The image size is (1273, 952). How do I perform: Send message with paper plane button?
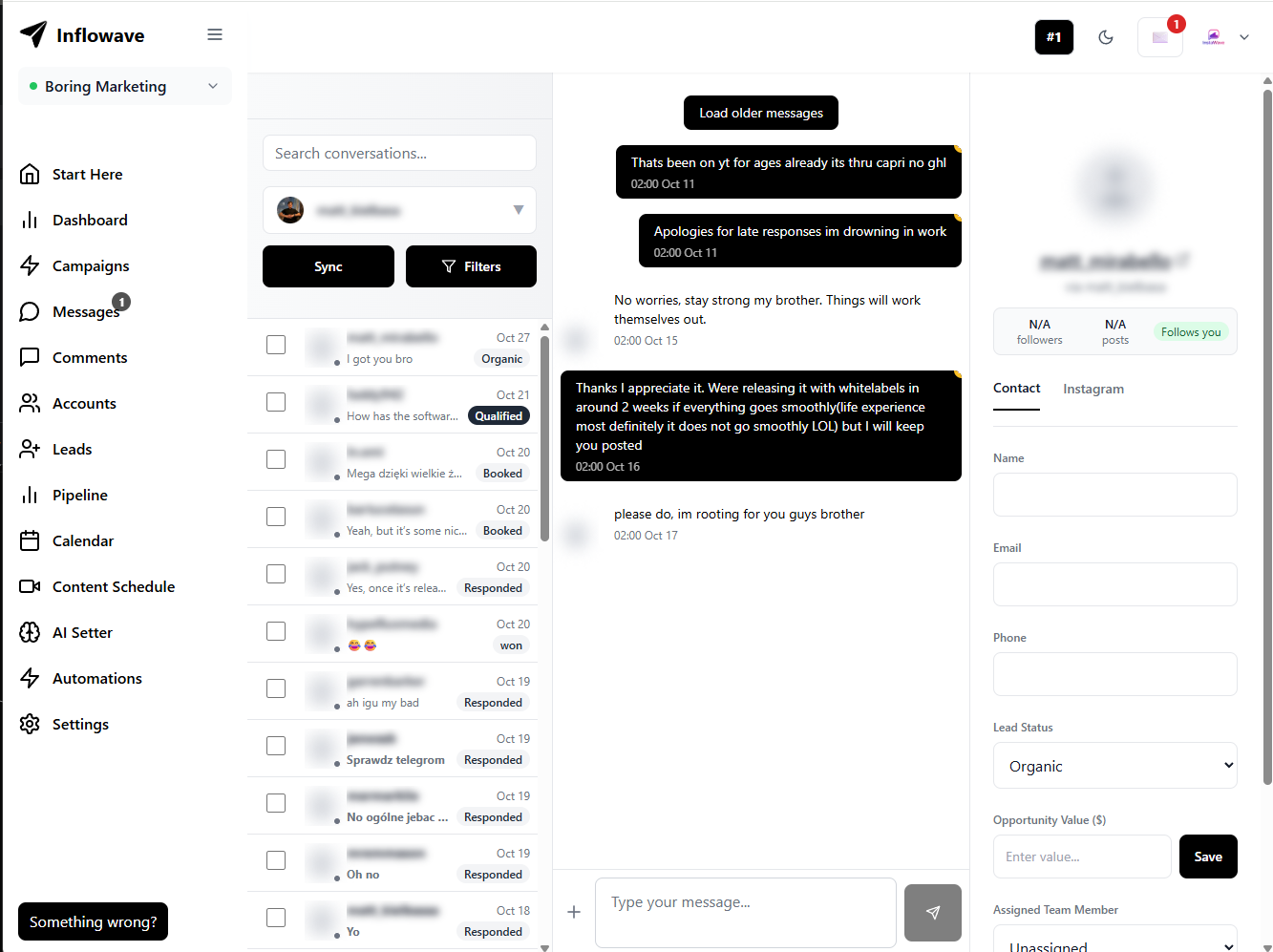(x=932, y=913)
